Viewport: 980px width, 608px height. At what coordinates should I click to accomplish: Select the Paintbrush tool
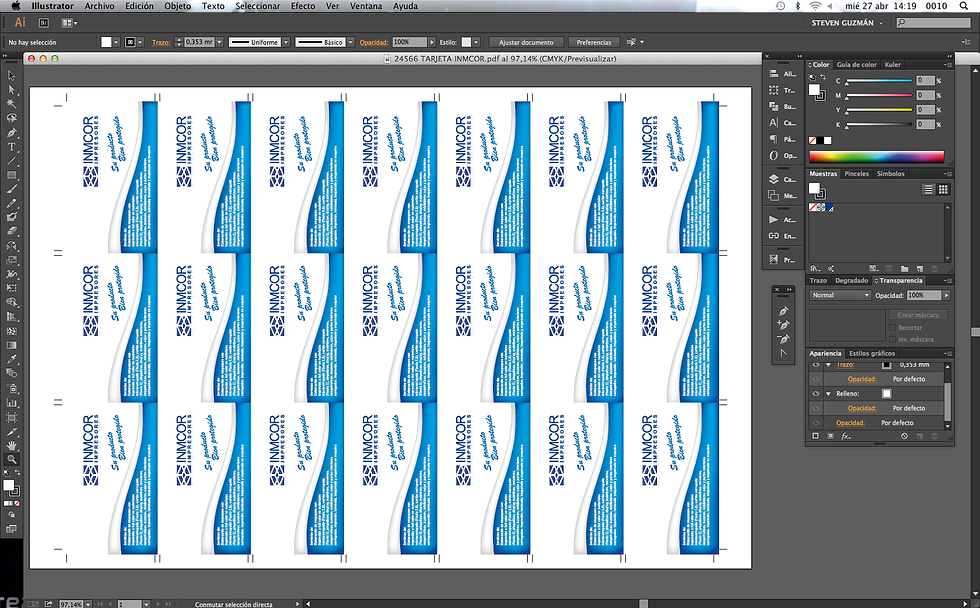pos(11,189)
